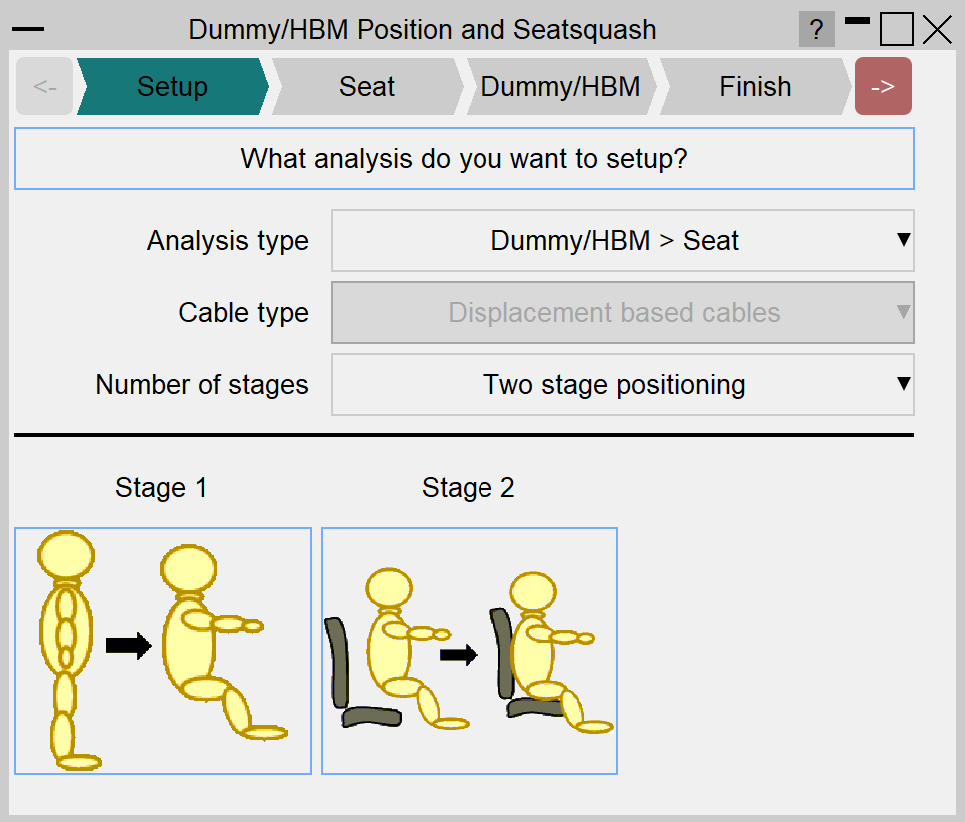The width and height of the screenshot is (965, 822).
Task: Select the Stage 2 seat positioning image
Action: click(469, 651)
